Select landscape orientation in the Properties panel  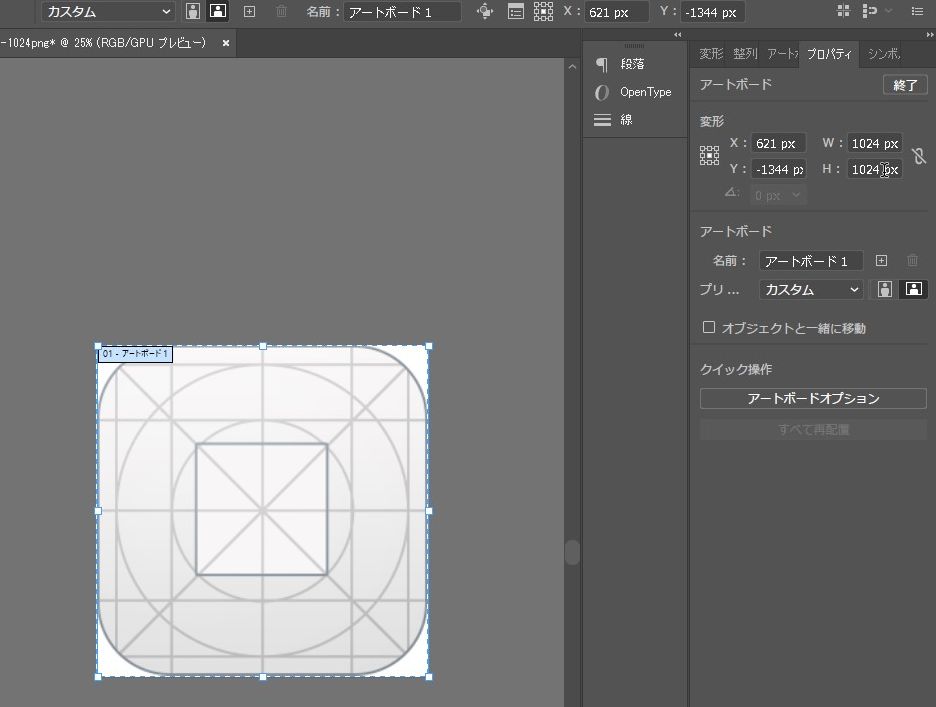tap(913, 289)
